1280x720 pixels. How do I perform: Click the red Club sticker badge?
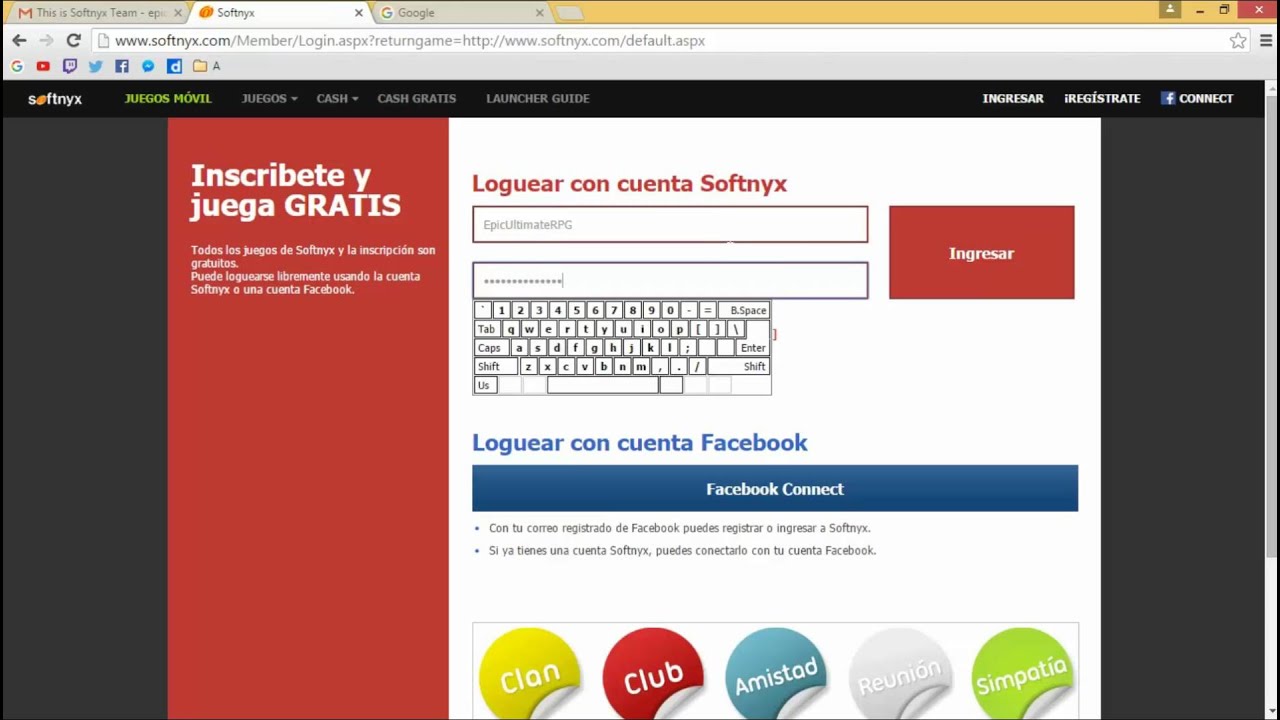click(653, 672)
